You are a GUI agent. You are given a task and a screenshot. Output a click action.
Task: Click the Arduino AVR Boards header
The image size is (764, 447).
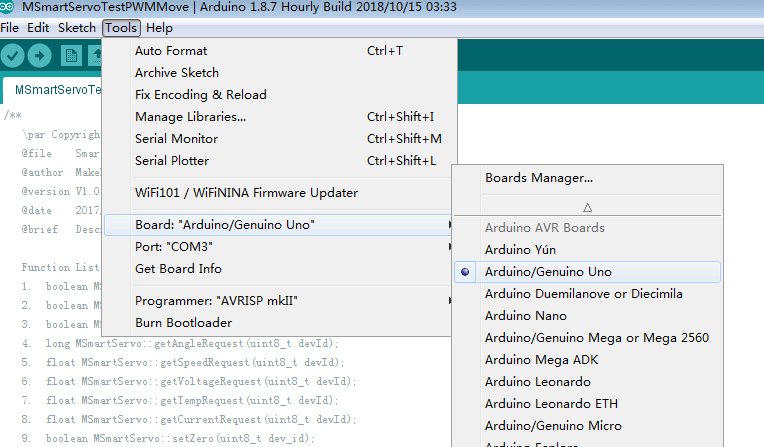coord(545,228)
